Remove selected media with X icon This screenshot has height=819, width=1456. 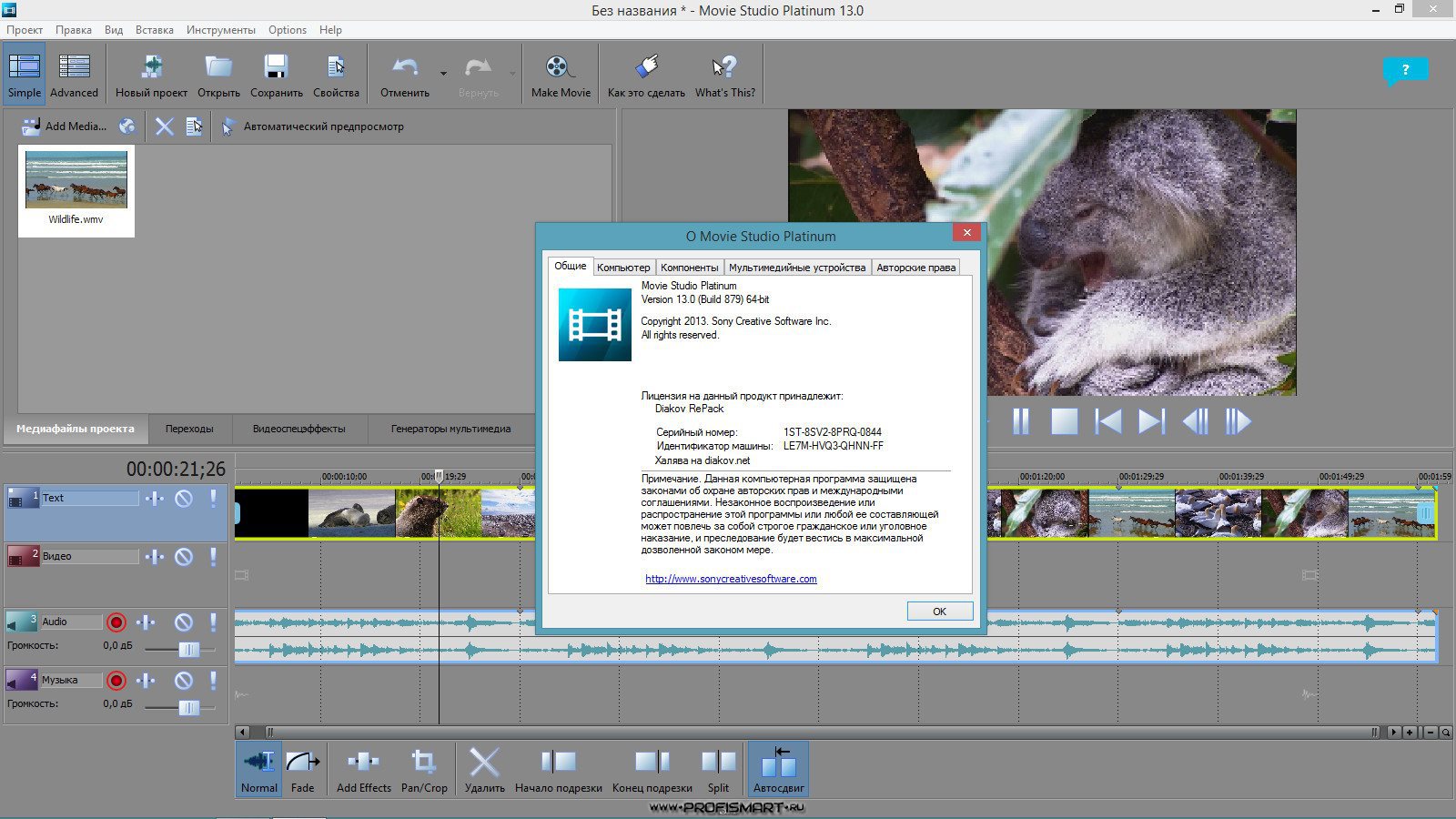[x=164, y=126]
